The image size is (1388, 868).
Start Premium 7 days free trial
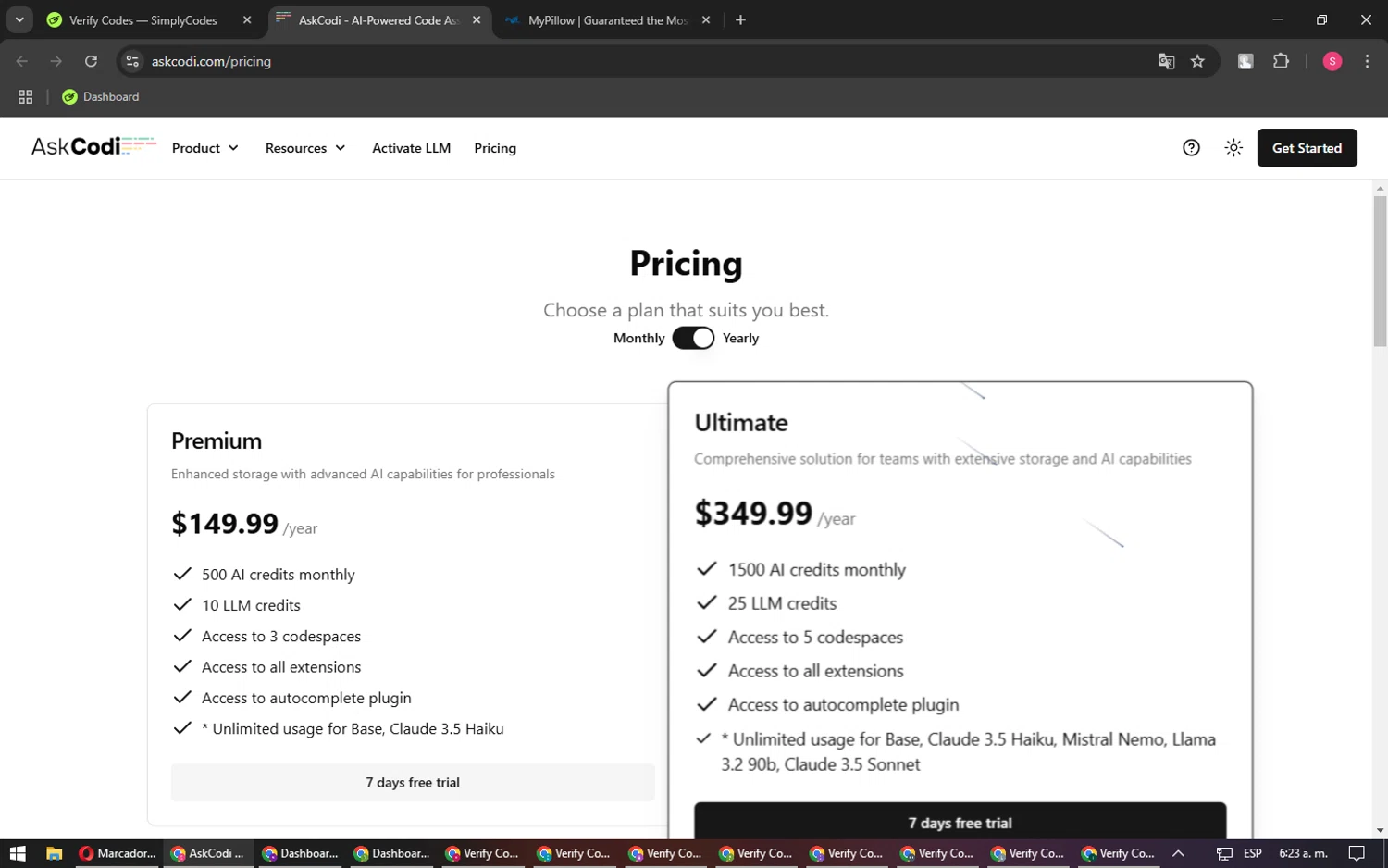(x=413, y=782)
